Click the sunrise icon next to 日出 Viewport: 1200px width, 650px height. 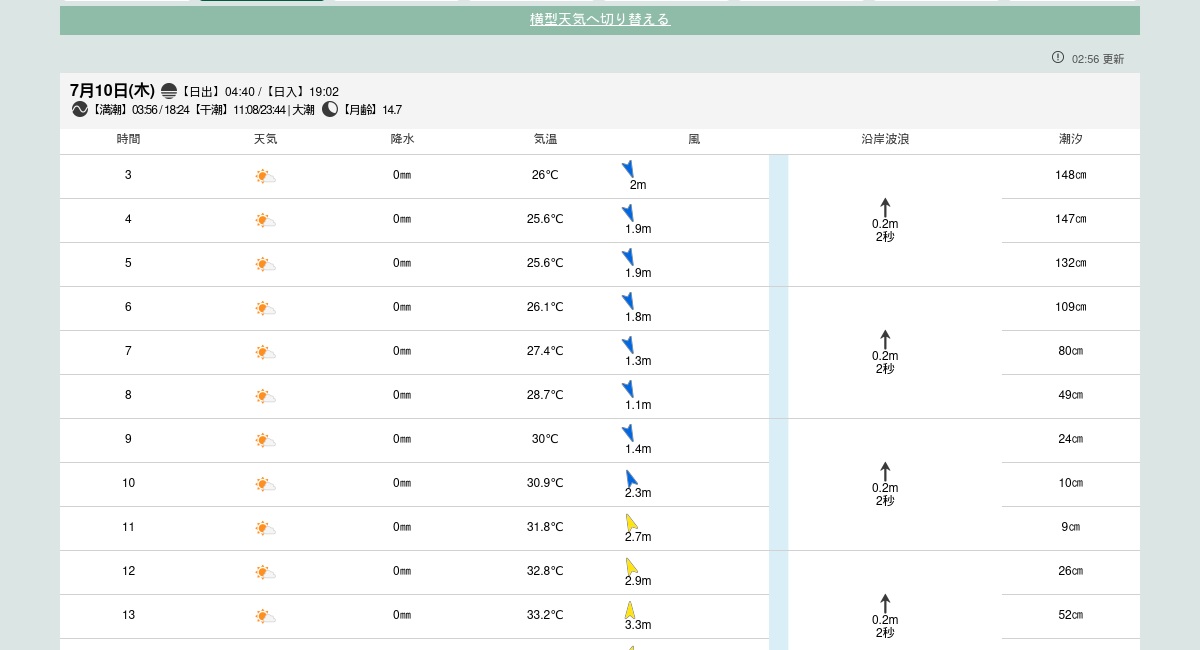(169, 91)
